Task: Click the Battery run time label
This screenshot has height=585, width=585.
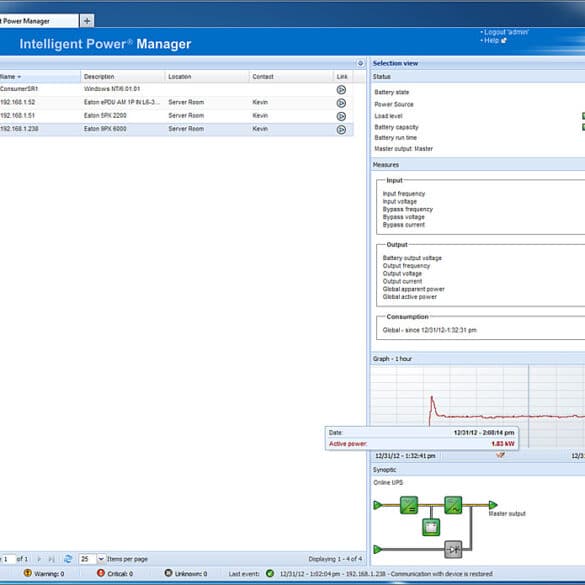Action: pos(395,138)
